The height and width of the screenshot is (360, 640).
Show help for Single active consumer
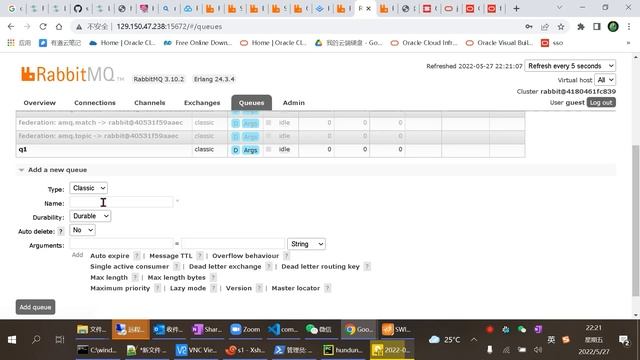pyautogui.click(x=176, y=267)
